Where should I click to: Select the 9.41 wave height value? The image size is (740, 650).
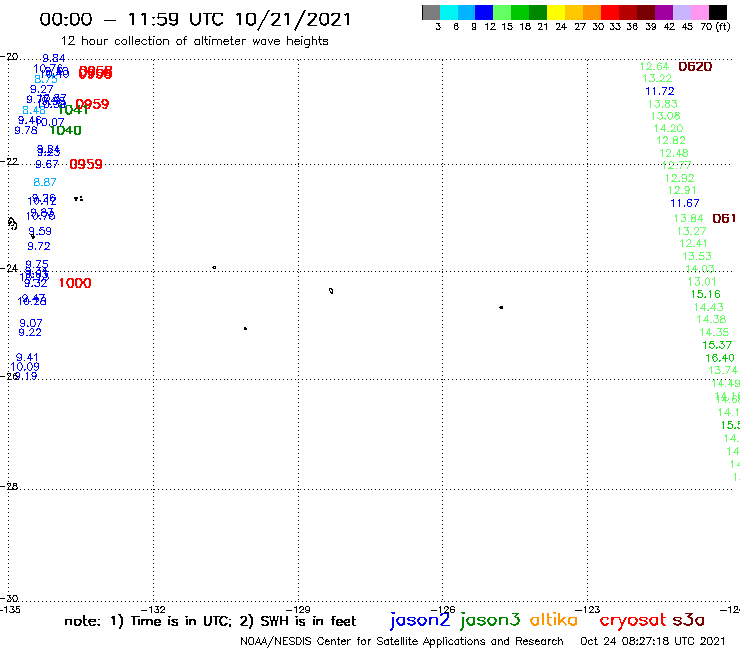(27, 357)
